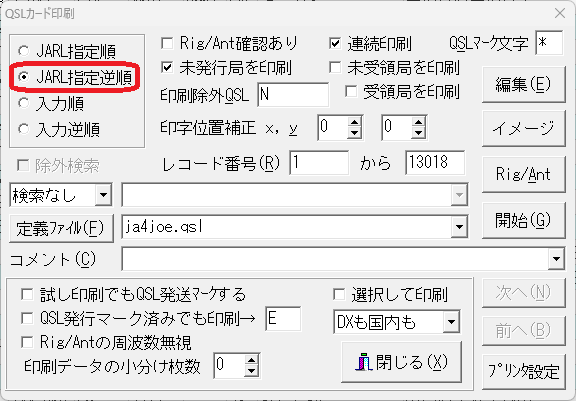
Task: Click the y correction value field
Action: click(x=397, y=127)
